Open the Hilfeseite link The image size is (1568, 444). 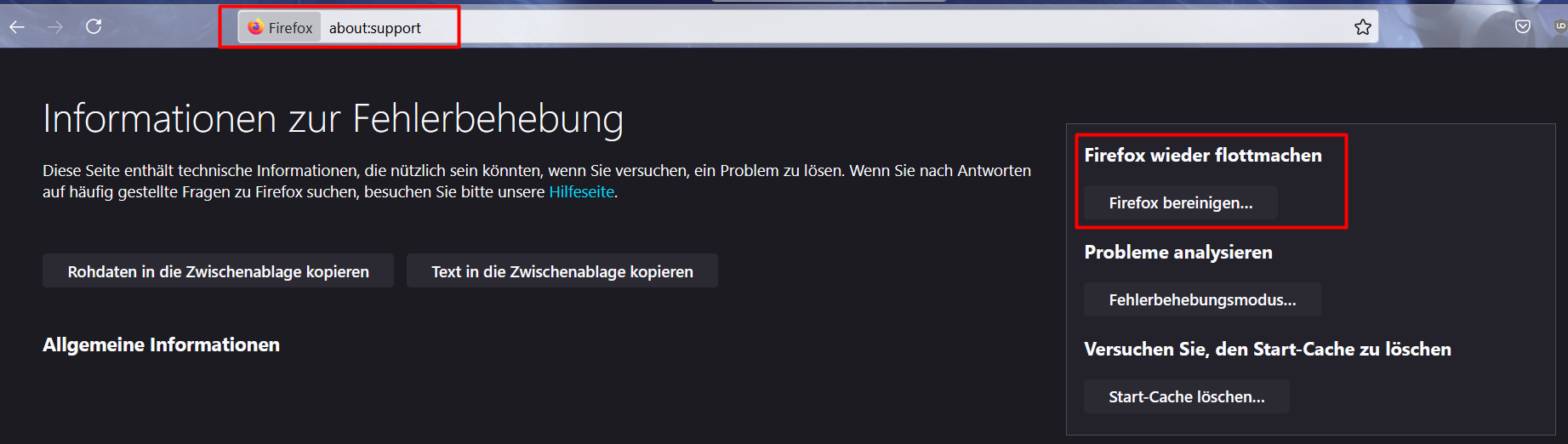pyautogui.click(x=581, y=192)
